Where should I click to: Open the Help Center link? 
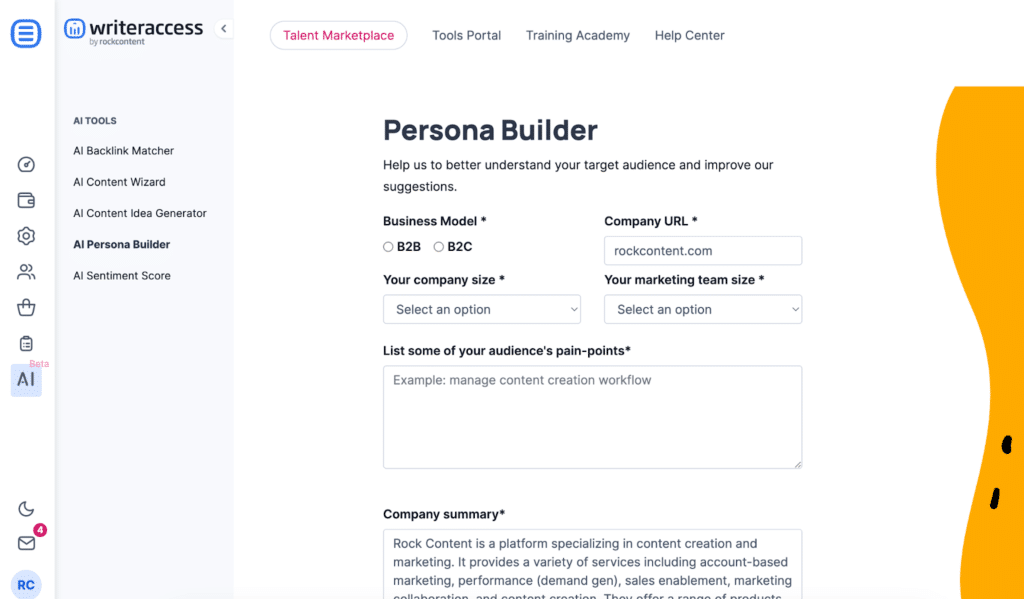point(689,35)
